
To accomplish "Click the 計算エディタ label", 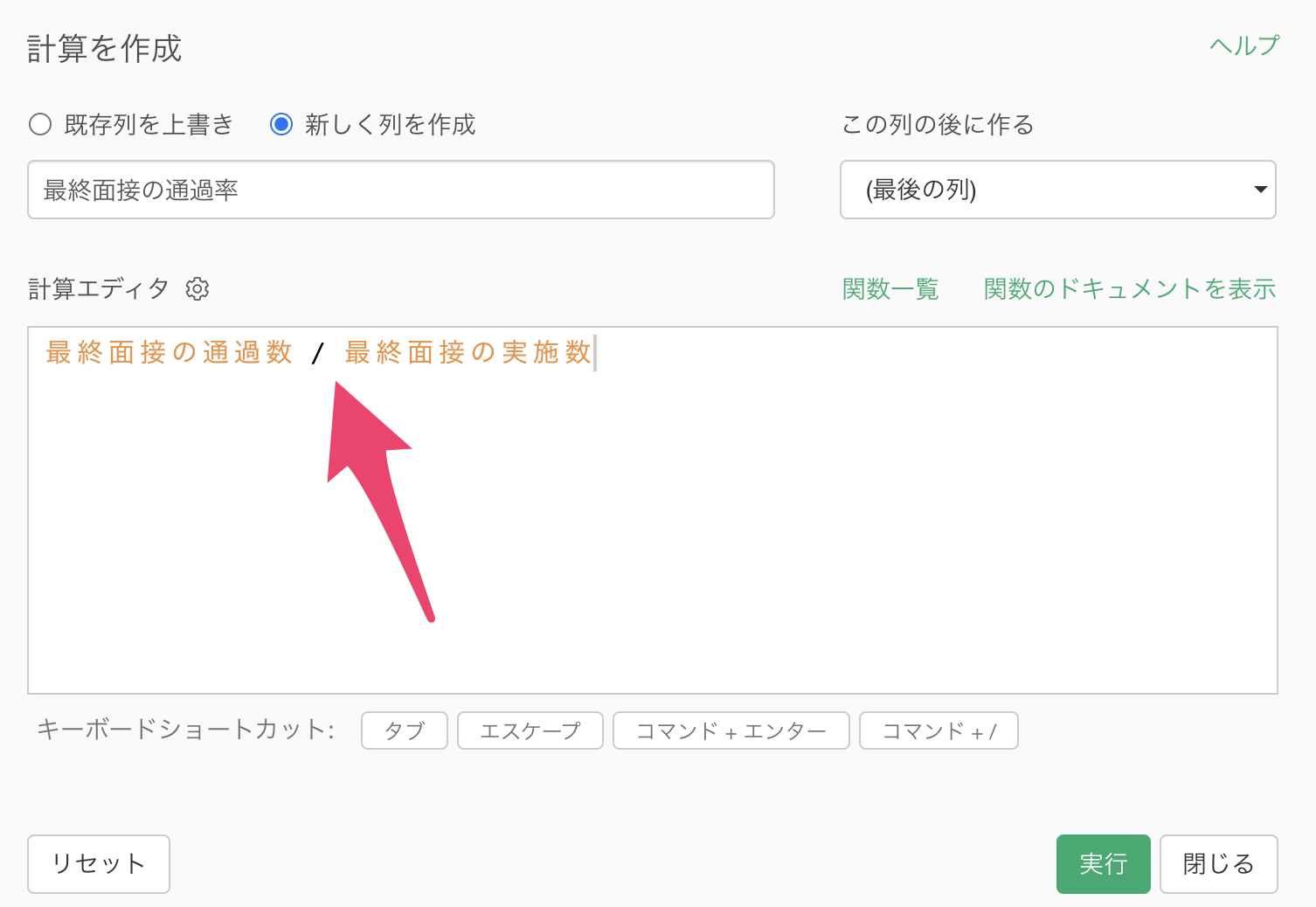I will (x=98, y=288).
